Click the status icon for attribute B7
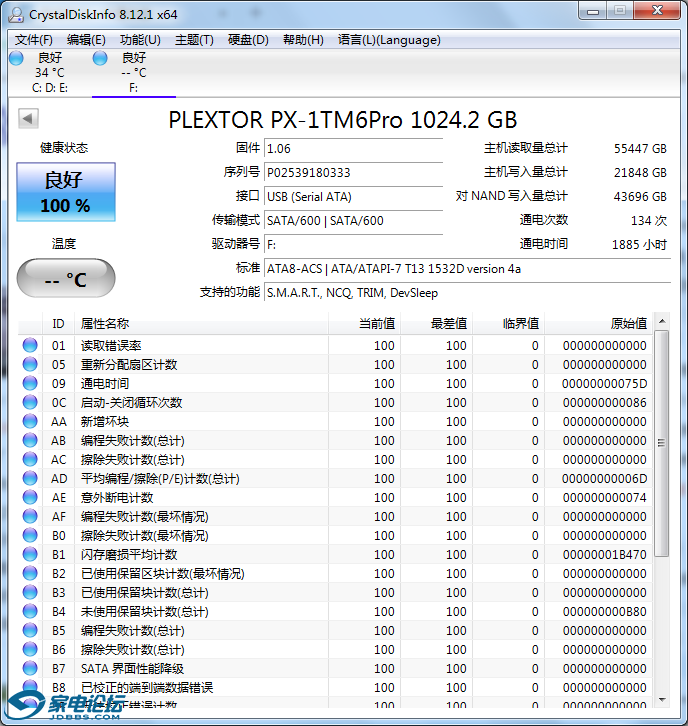This screenshot has width=688, height=726. [x=30, y=668]
